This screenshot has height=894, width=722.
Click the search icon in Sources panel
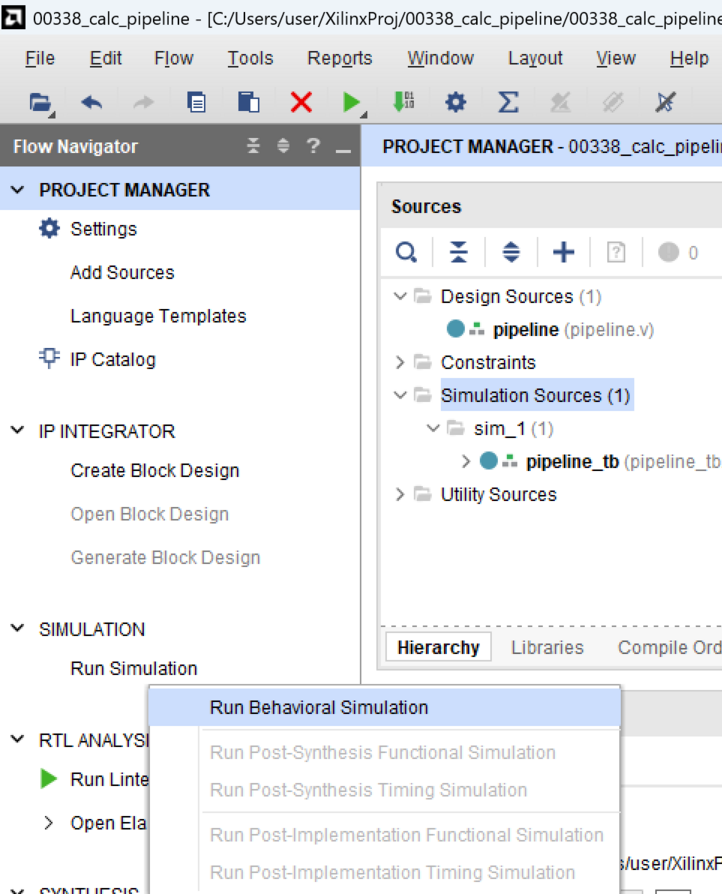point(406,252)
